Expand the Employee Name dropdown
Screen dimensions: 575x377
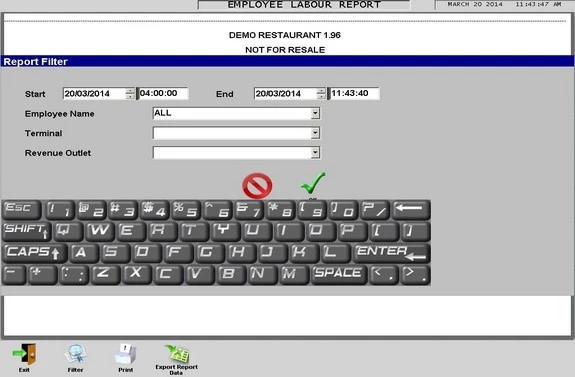[x=315, y=113]
